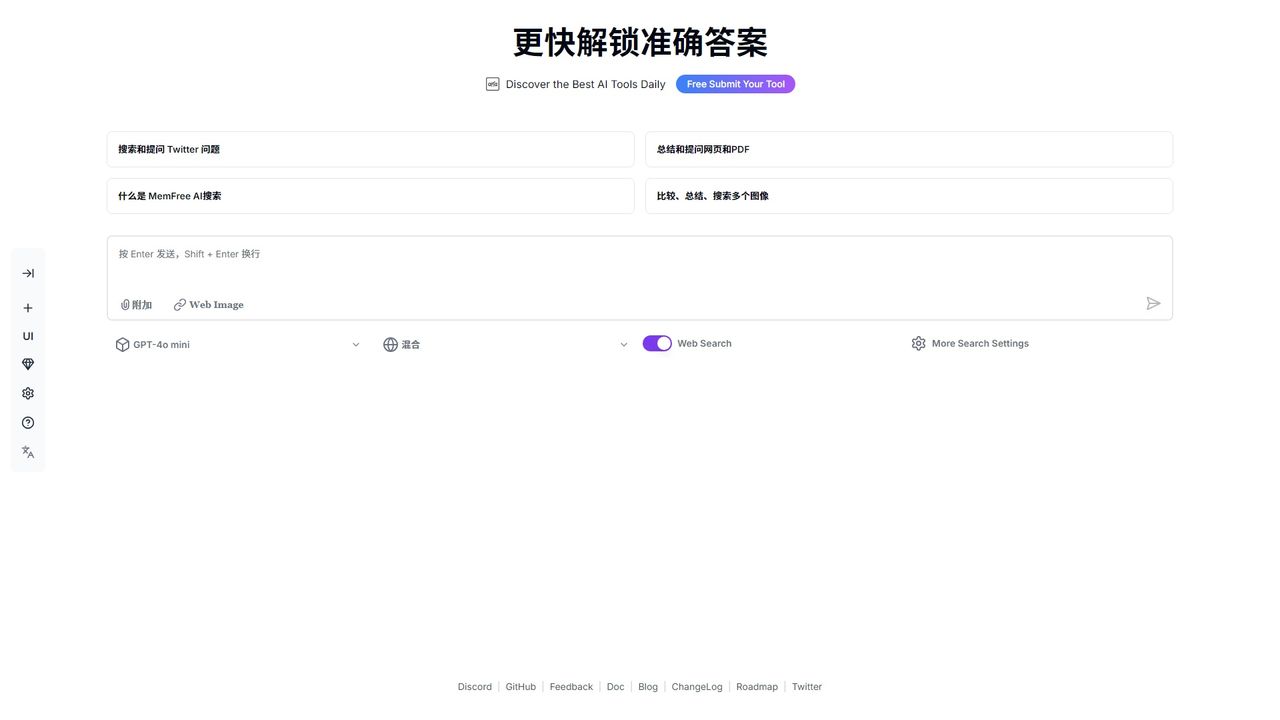Click the 附加 attach label

tap(142, 305)
